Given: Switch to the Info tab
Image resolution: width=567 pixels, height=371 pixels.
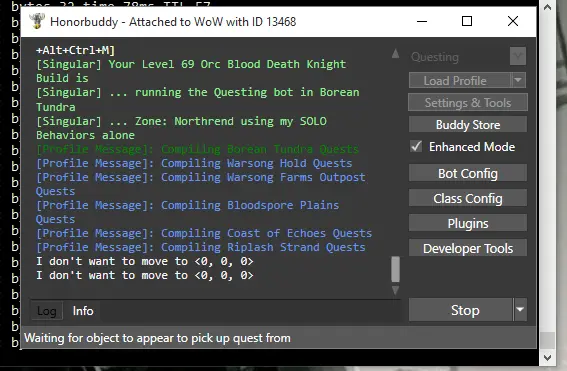Looking at the screenshot, I should [83, 311].
